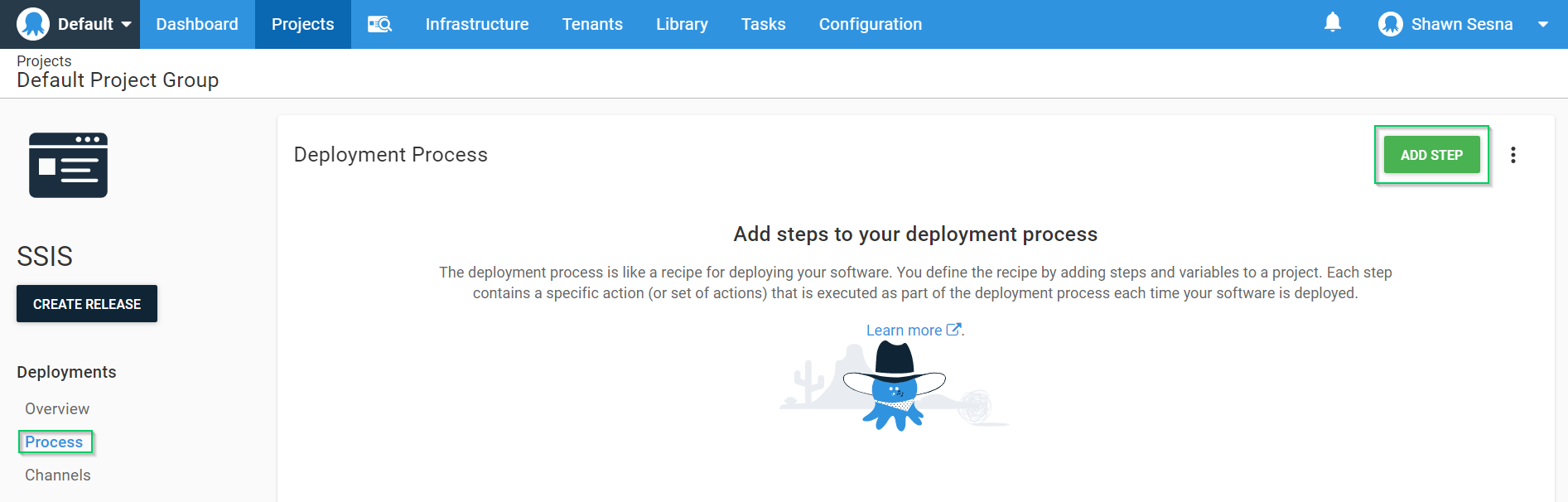Expand the Default space switcher dropdown
The width and height of the screenshot is (1568, 502).
coord(126,25)
